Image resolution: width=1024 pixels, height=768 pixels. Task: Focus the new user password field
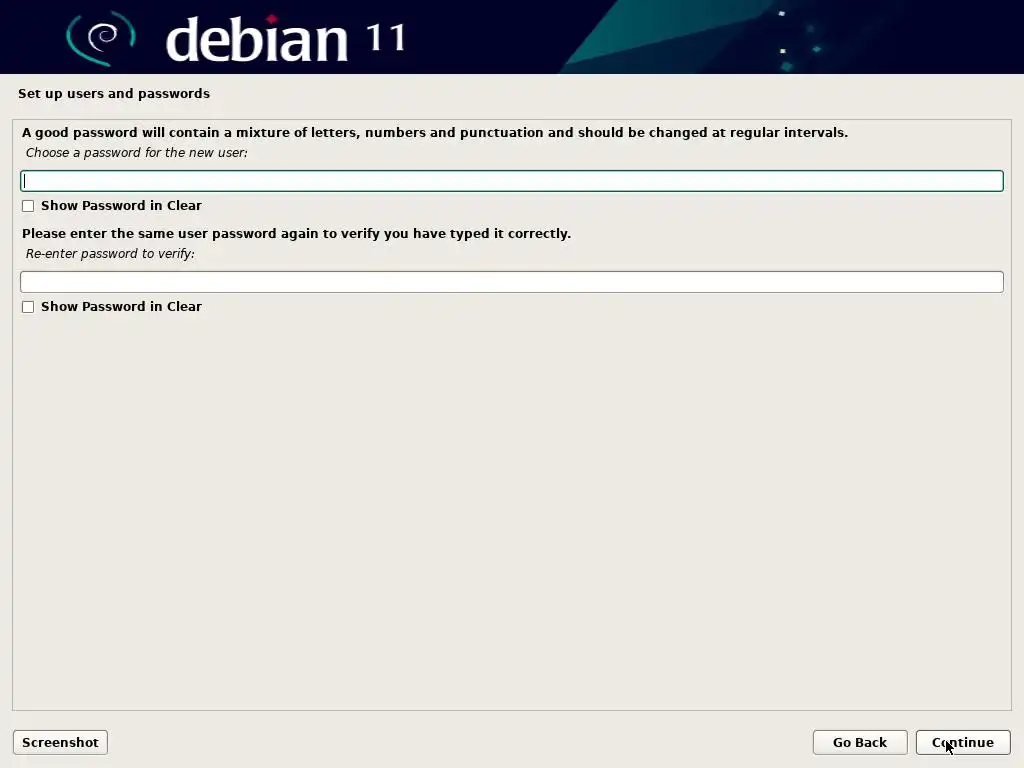point(511,181)
